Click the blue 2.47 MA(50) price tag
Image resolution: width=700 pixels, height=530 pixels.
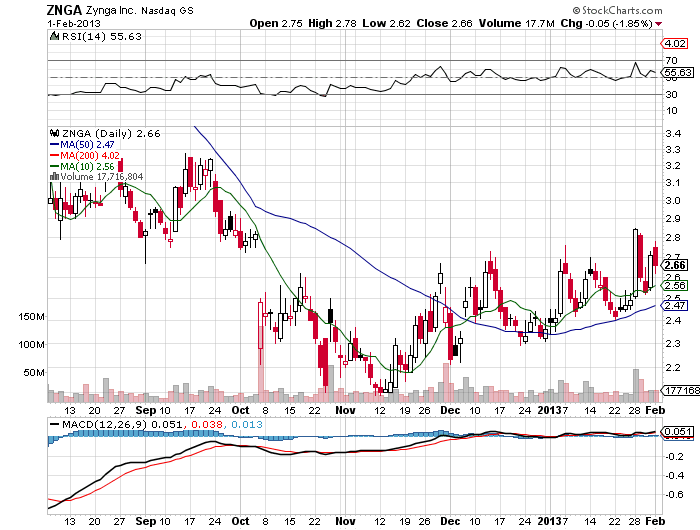675,305
